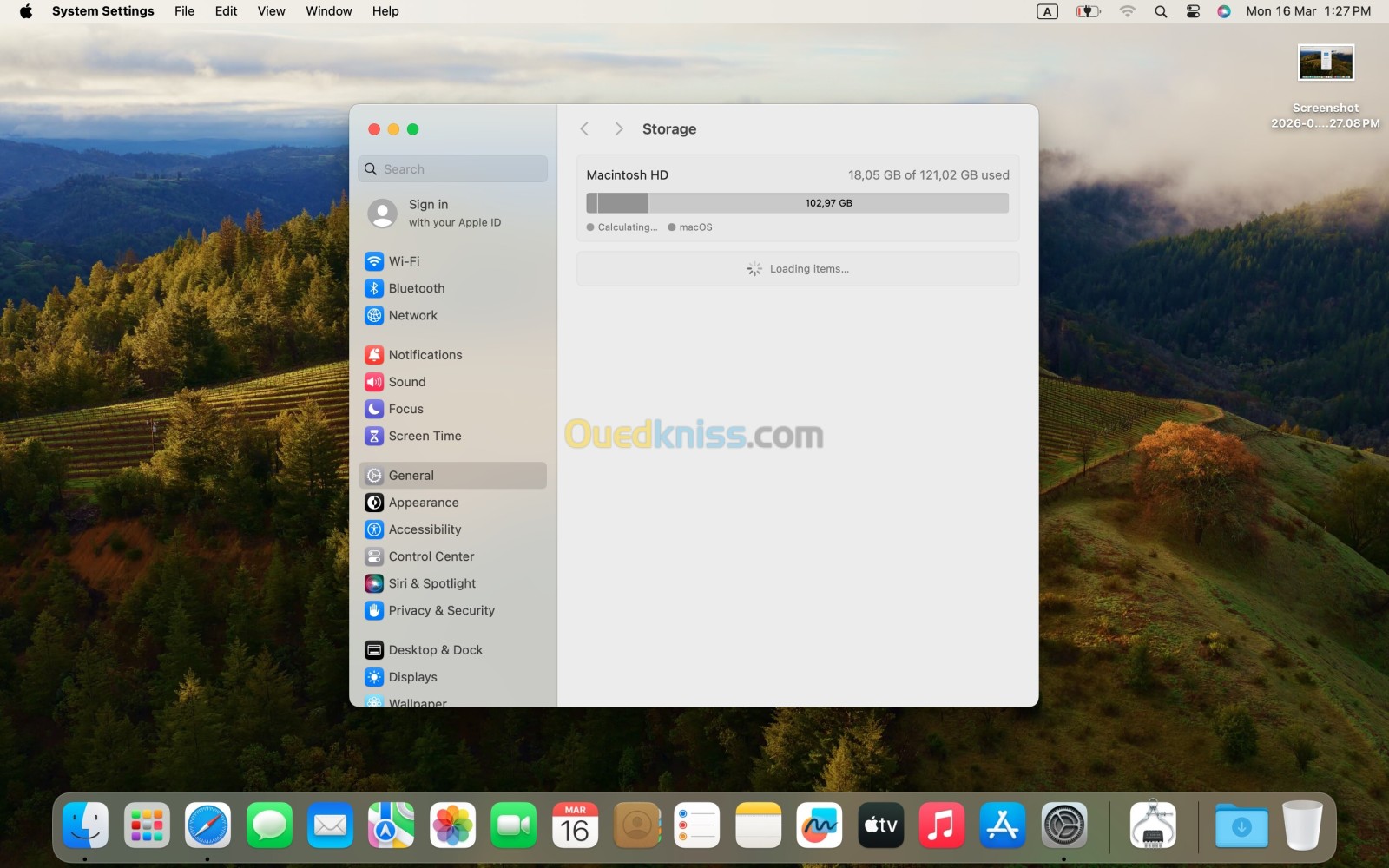Open Privacy & Security settings
This screenshot has height=868, width=1389.
point(452,610)
